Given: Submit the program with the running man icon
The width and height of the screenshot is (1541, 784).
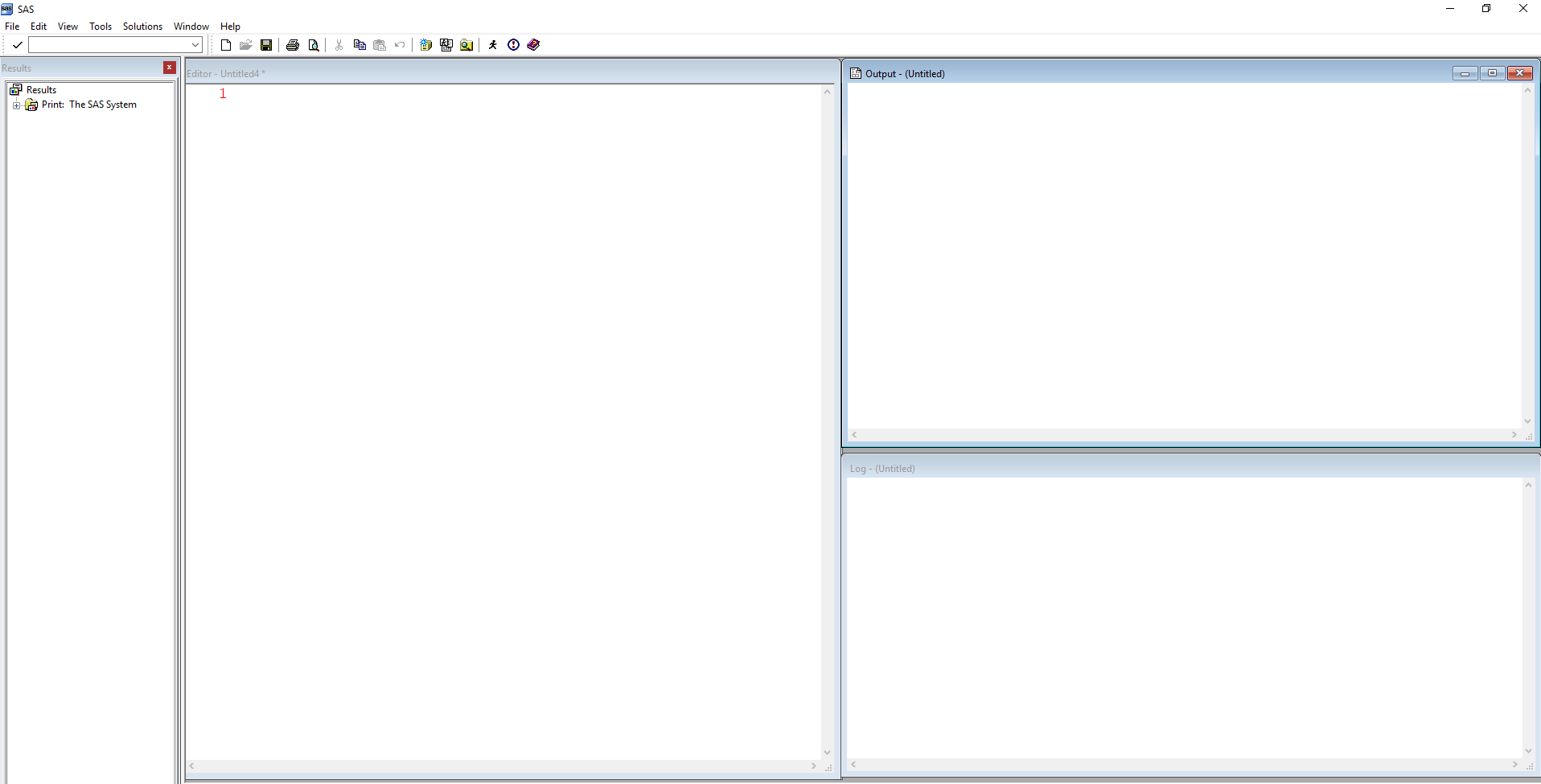Looking at the screenshot, I should [x=492, y=45].
